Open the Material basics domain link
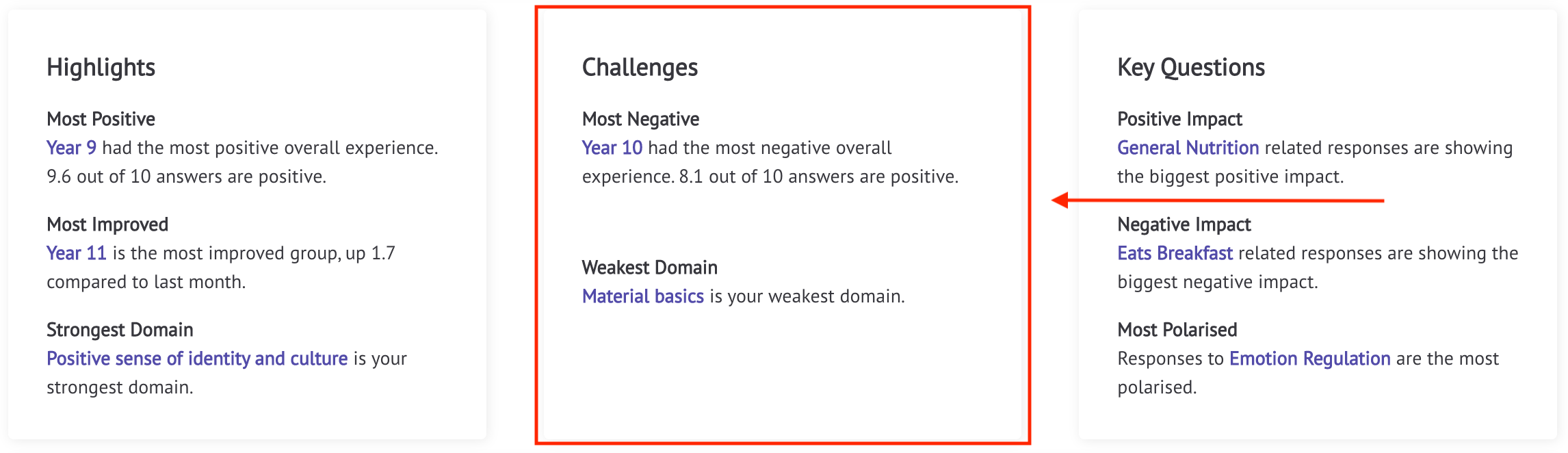This screenshot has height=453, width=1568. tap(643, 296)
